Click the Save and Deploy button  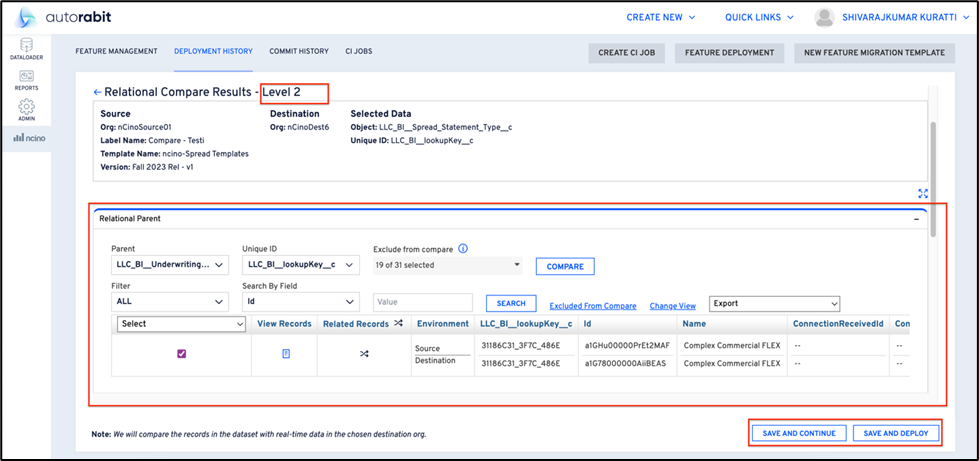click(895, 433)
